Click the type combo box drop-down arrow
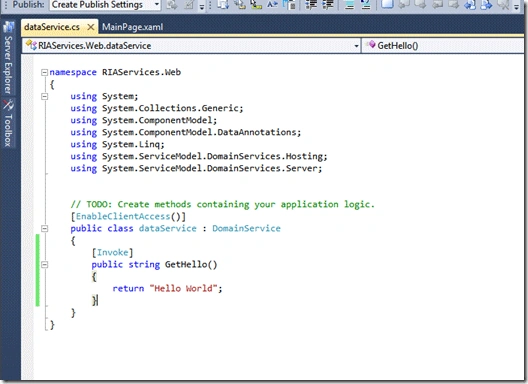 pos(356,46)
